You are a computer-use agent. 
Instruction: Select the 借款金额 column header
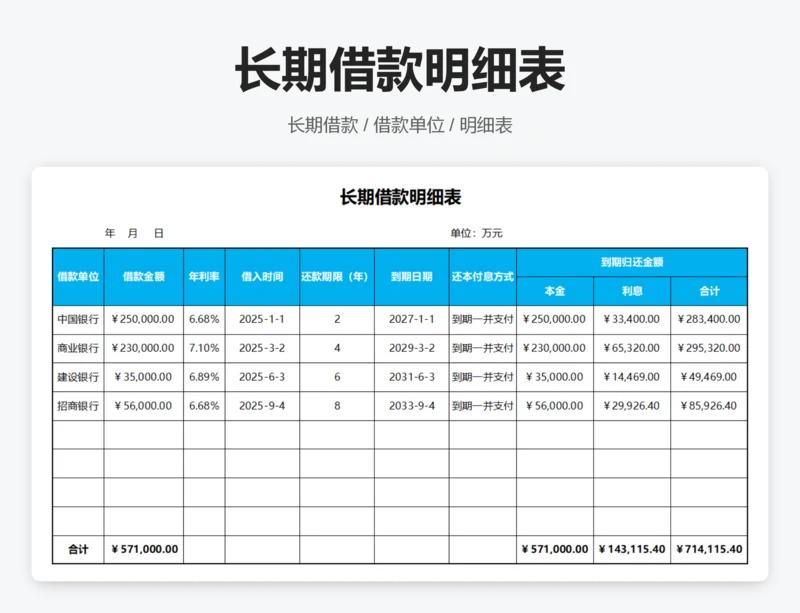(x=143, y=277)
